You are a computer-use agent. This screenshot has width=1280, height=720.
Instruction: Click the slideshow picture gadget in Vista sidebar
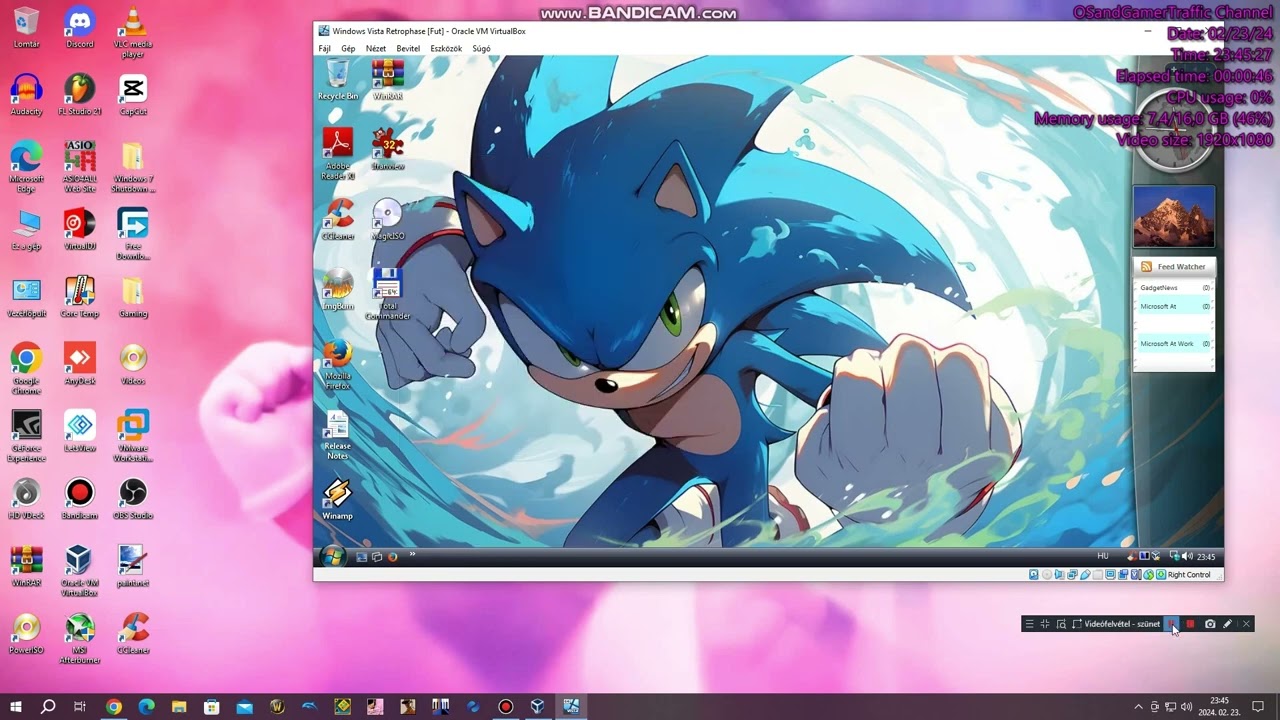tap(1174, 216)
